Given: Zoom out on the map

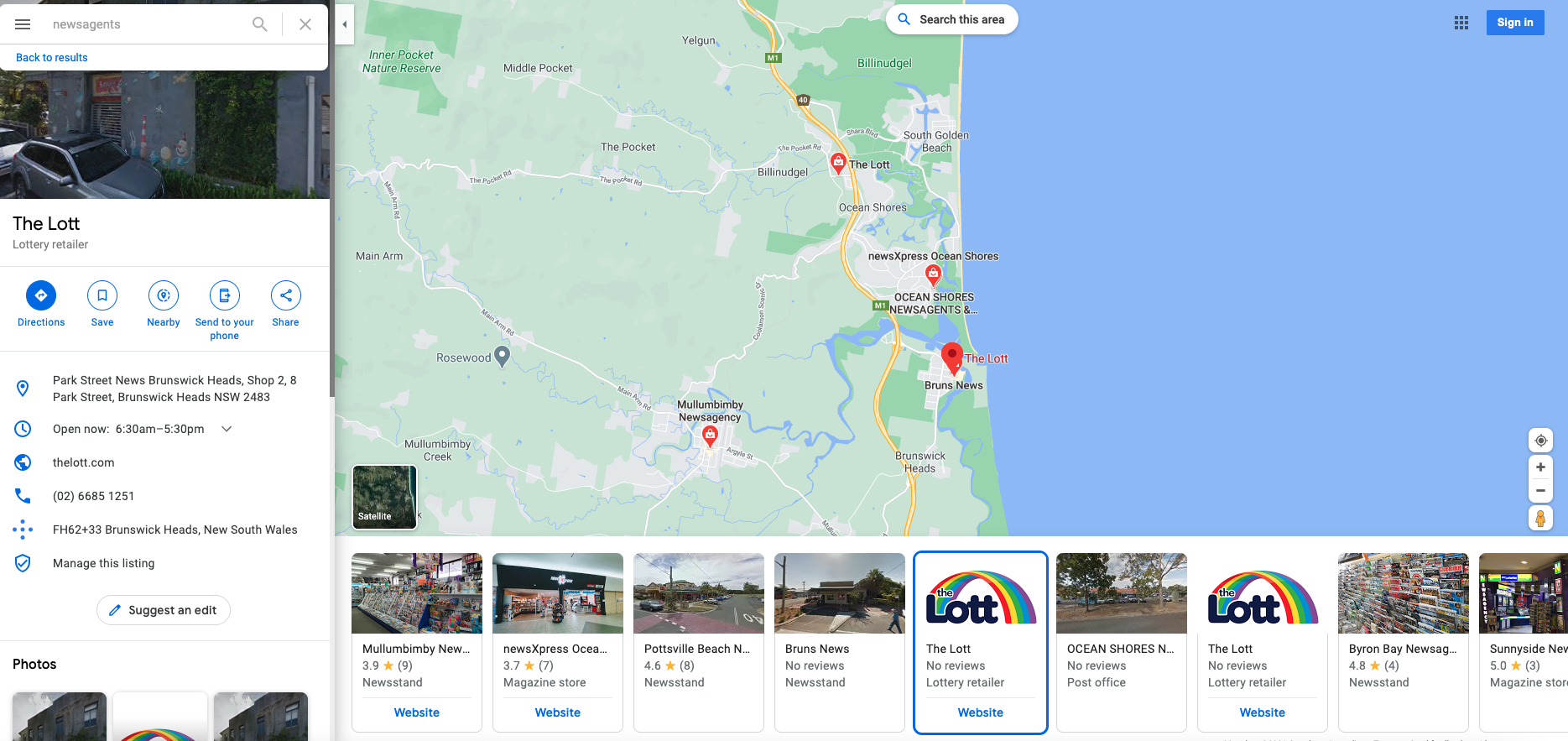Looking at the screenshot, I should point(1540,491).
